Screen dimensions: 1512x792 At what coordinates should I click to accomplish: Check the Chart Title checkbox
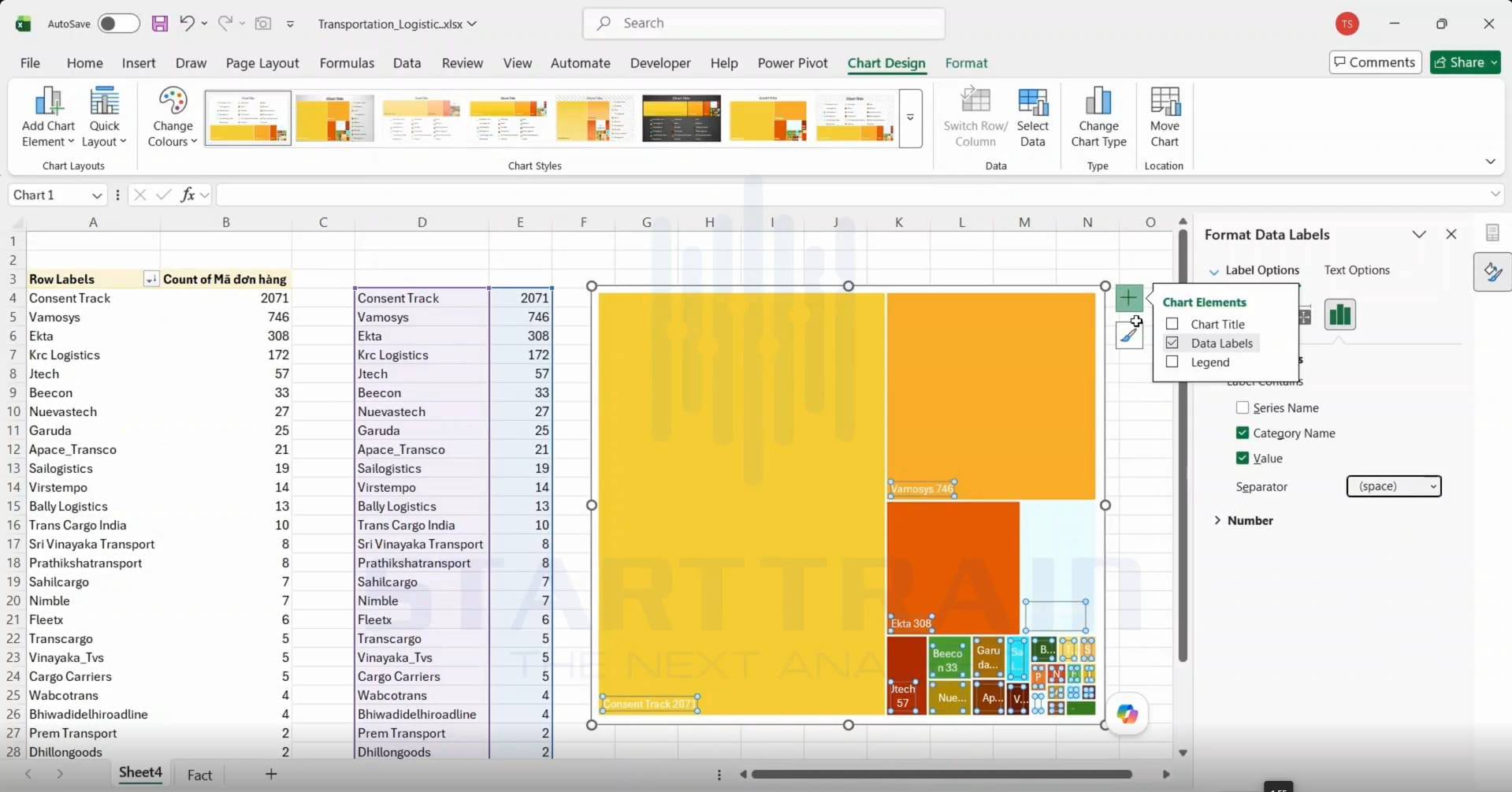point(1172,324)
